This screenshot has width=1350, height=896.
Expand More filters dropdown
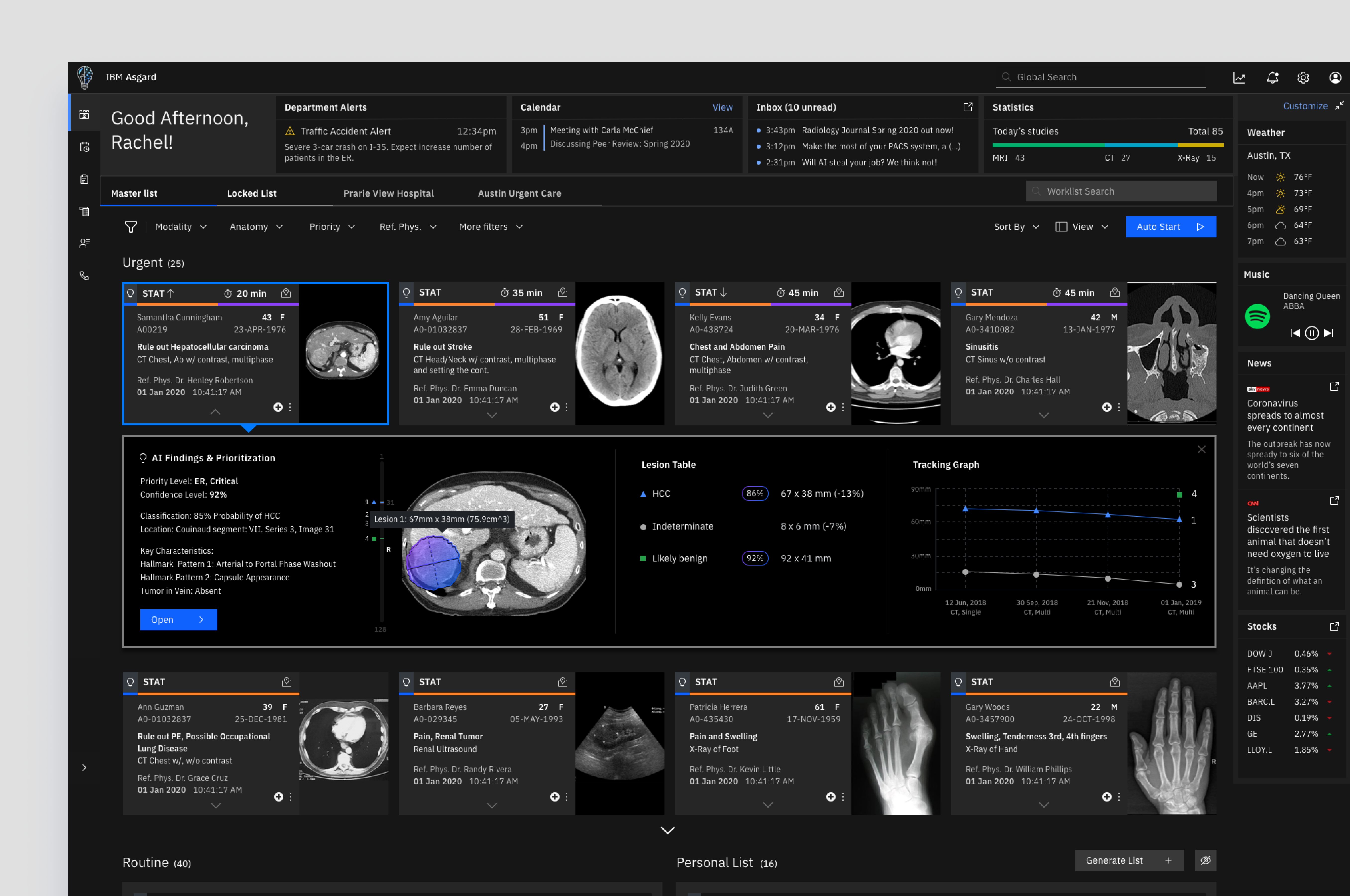(491, 227)
